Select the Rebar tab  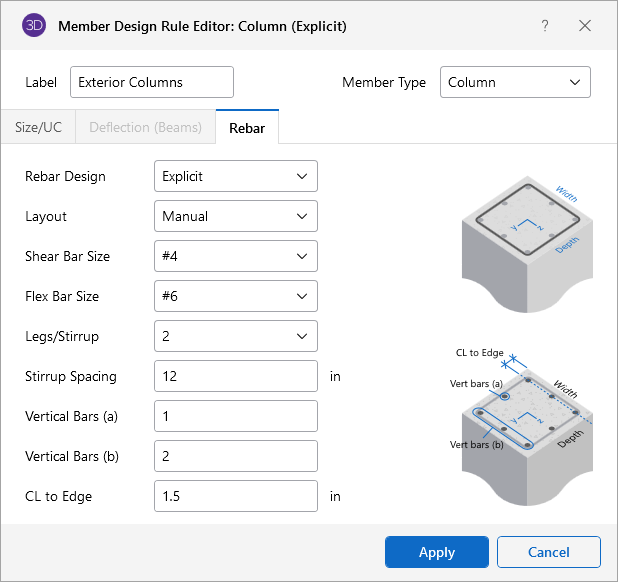click(x=247, y=127)
